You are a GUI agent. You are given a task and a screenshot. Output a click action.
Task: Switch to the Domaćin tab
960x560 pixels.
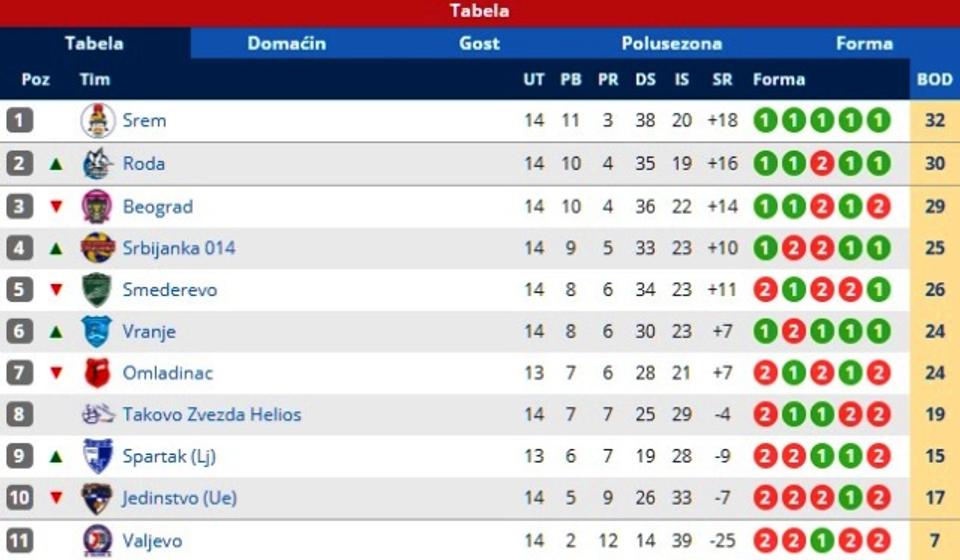(x=287, y=43)
